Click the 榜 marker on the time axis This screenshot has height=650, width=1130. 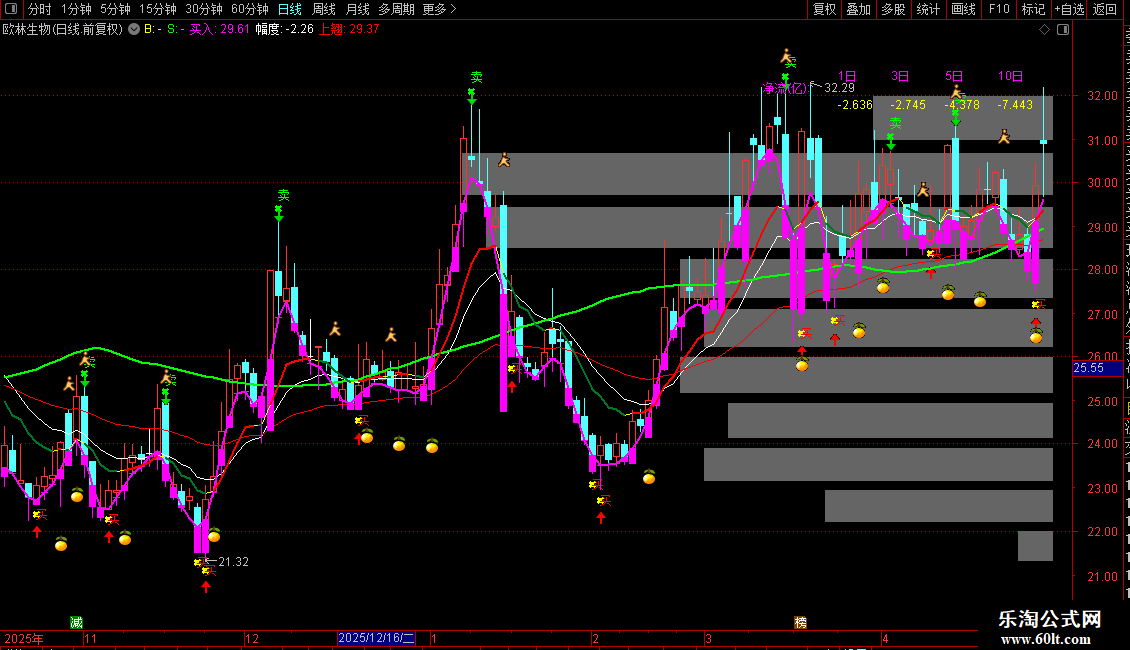[x=800, y=622]
